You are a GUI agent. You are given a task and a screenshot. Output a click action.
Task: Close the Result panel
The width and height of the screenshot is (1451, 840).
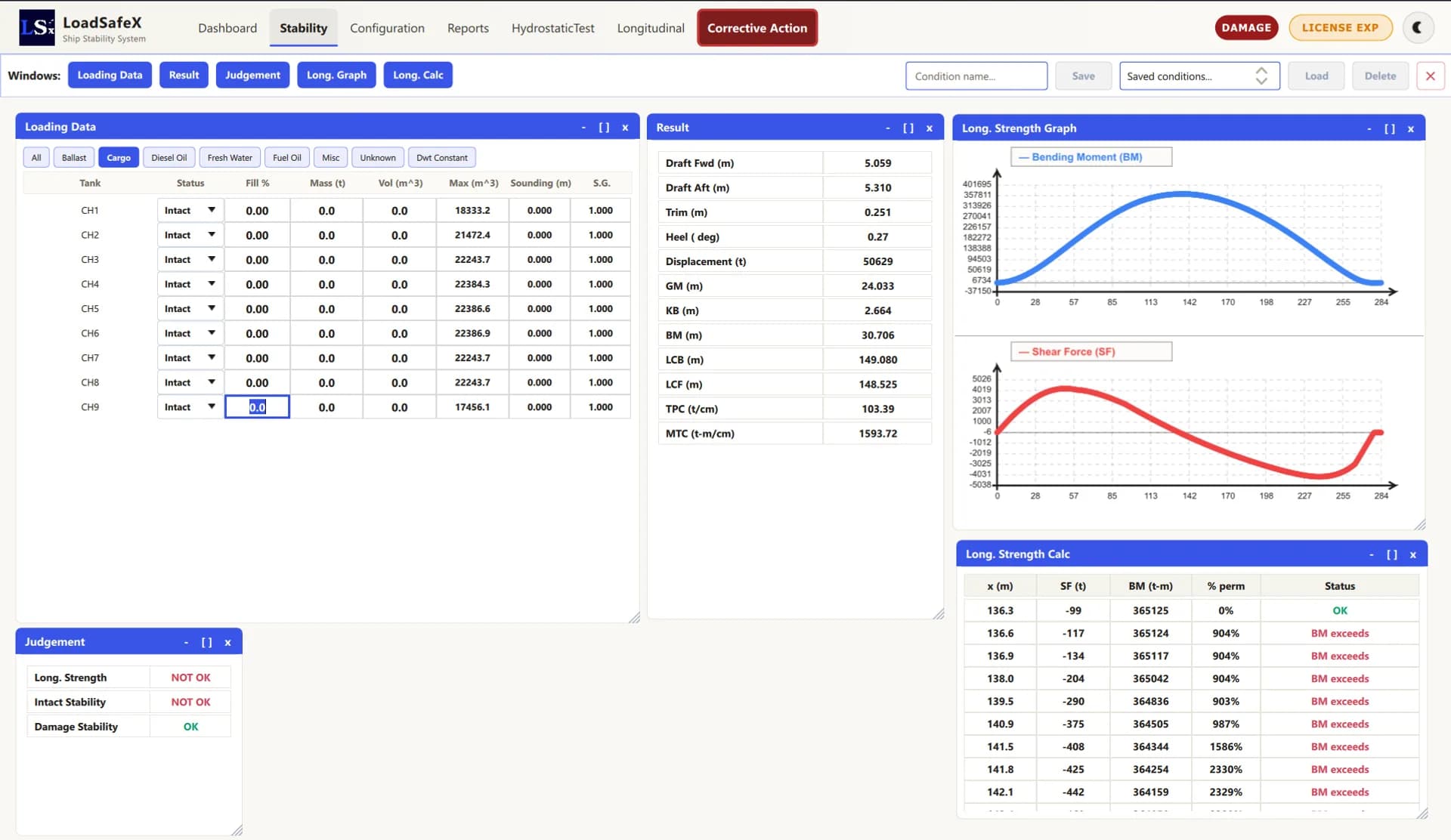930,128
